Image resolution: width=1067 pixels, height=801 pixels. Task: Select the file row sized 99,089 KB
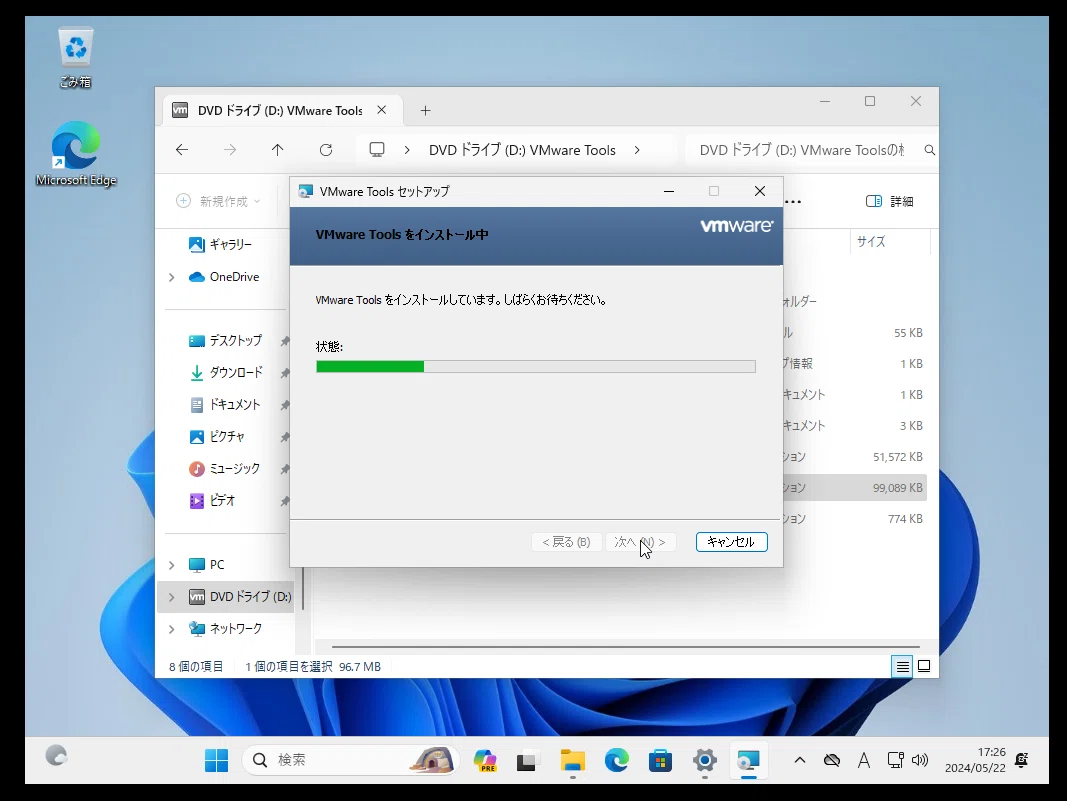855,488
